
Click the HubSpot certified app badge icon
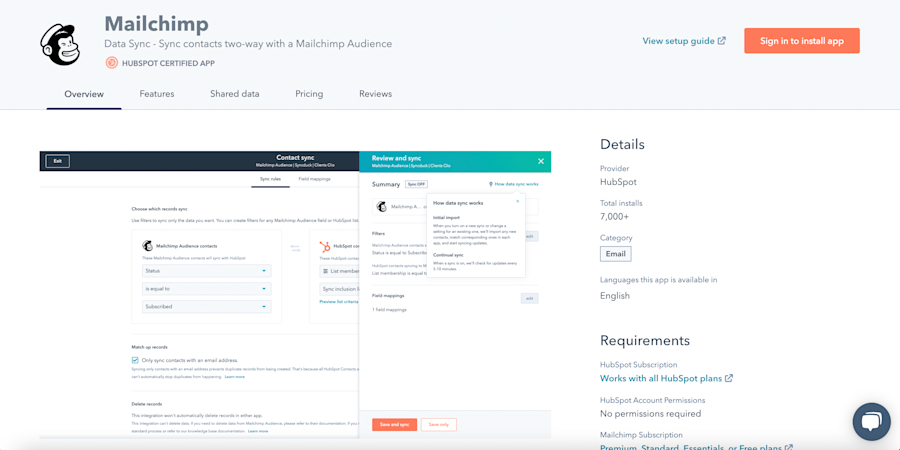click(111, 63)
